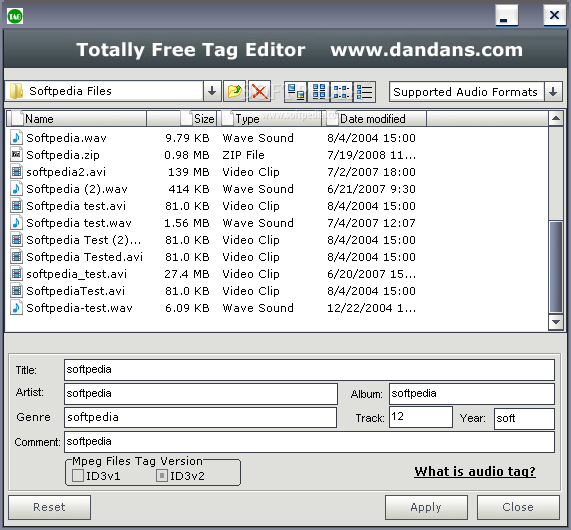Click the archive icon of Softpedia.zip
The height and width of the screenshot is (530, 571).
16,155
